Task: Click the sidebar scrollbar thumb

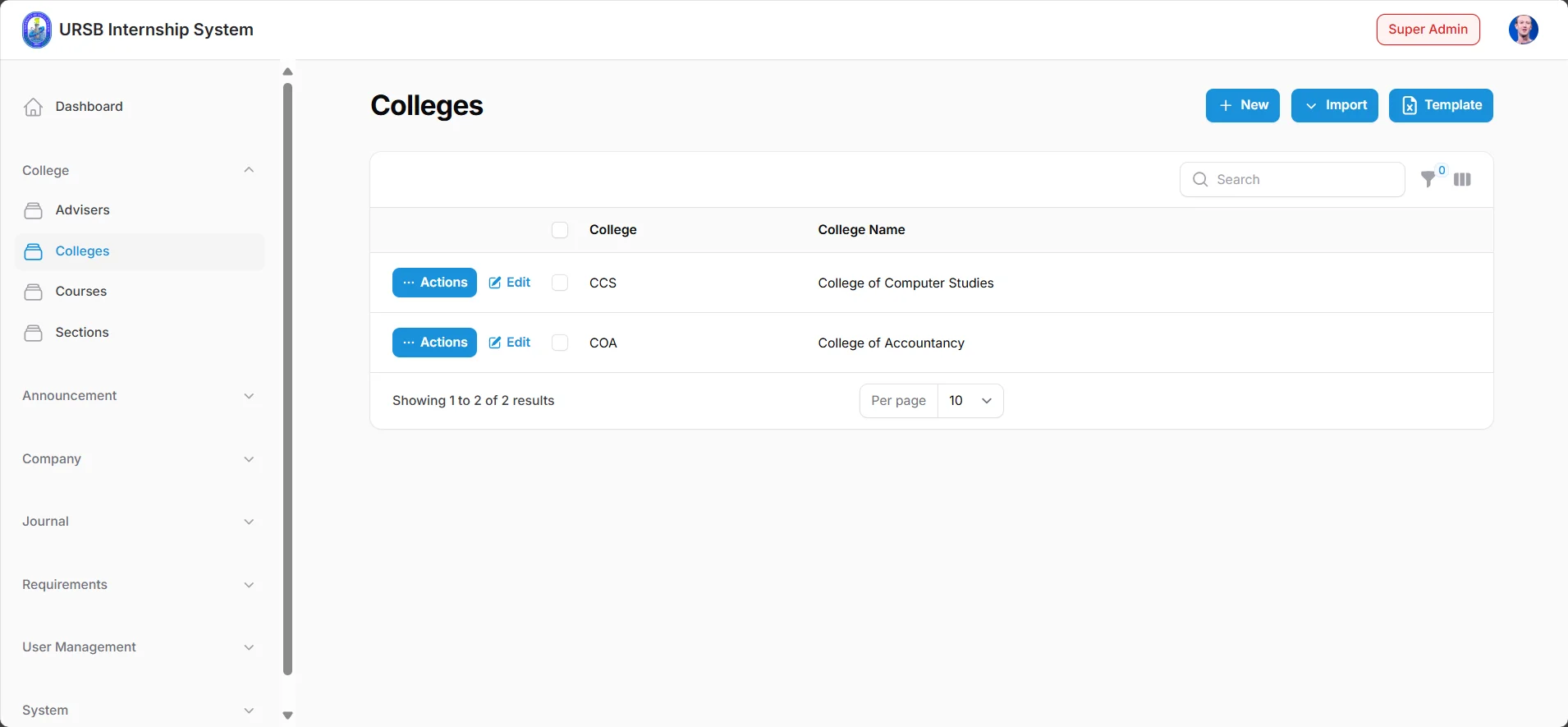Action: point(287,379)
